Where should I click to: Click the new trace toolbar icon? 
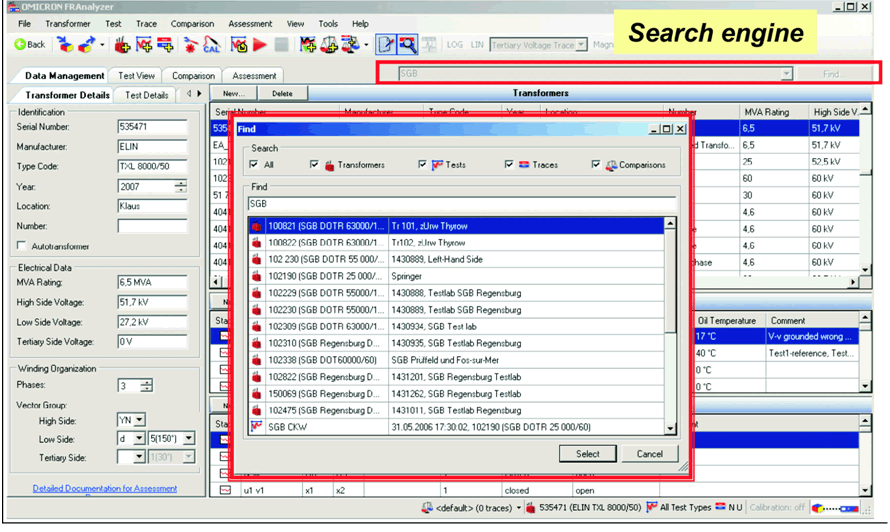click(x=165, y=44)
